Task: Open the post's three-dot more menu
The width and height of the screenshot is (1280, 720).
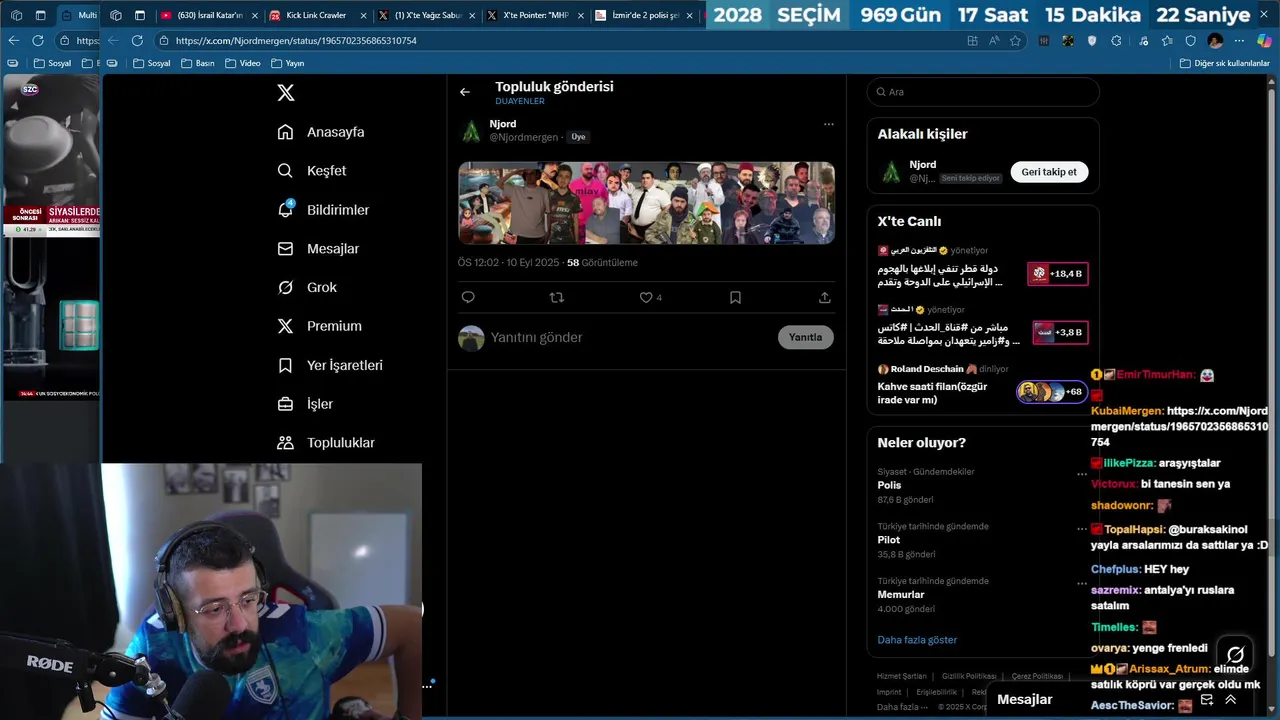Action: [x=828, y=124]
